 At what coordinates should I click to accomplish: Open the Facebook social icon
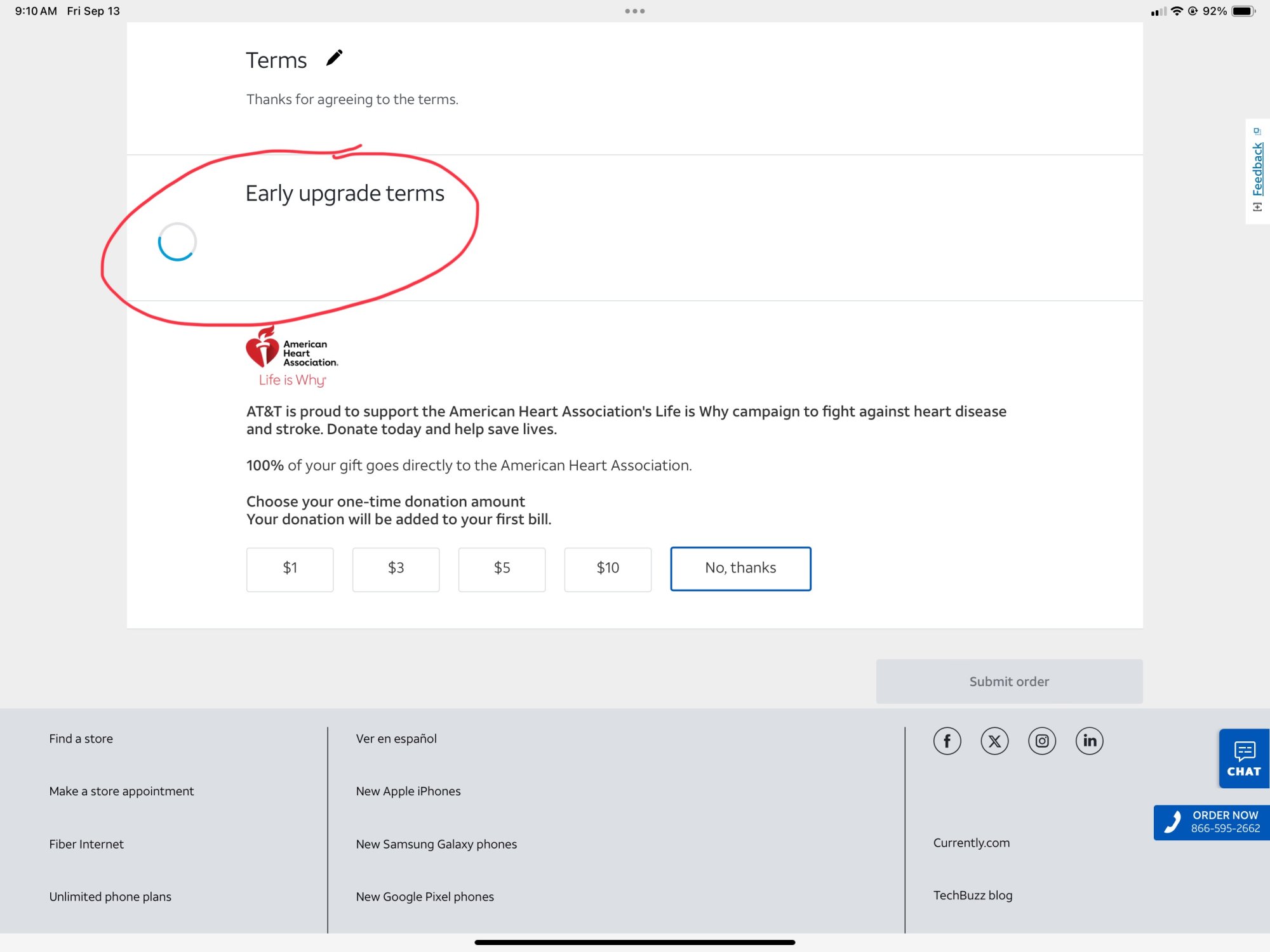point(947,741)
